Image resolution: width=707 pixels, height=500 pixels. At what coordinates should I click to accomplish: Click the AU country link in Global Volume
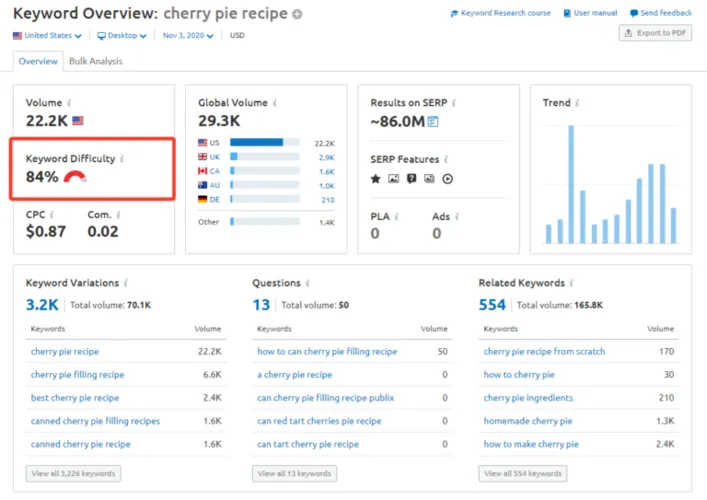tap(215, 185)
